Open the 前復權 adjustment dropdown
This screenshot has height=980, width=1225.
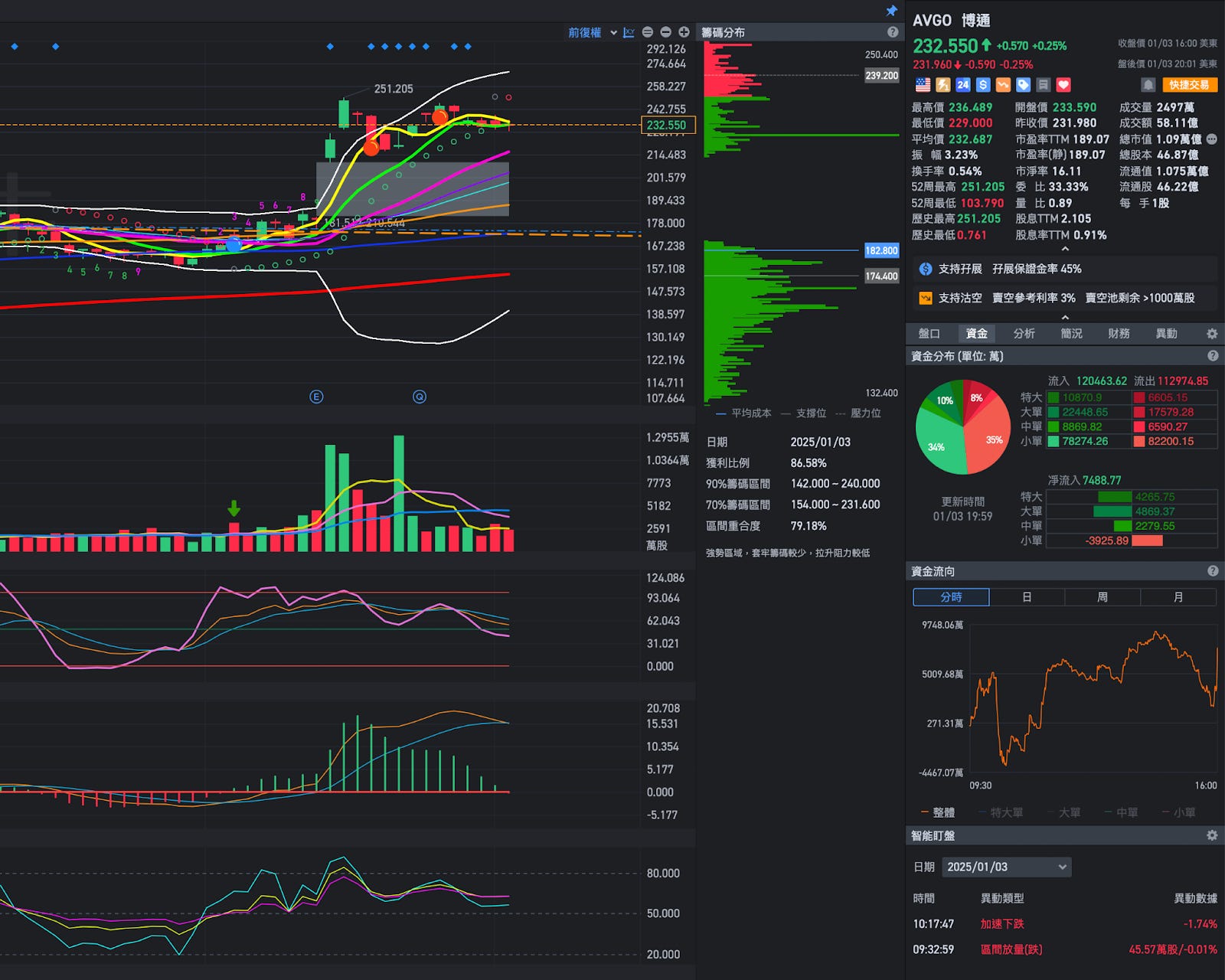pos(592,32)
